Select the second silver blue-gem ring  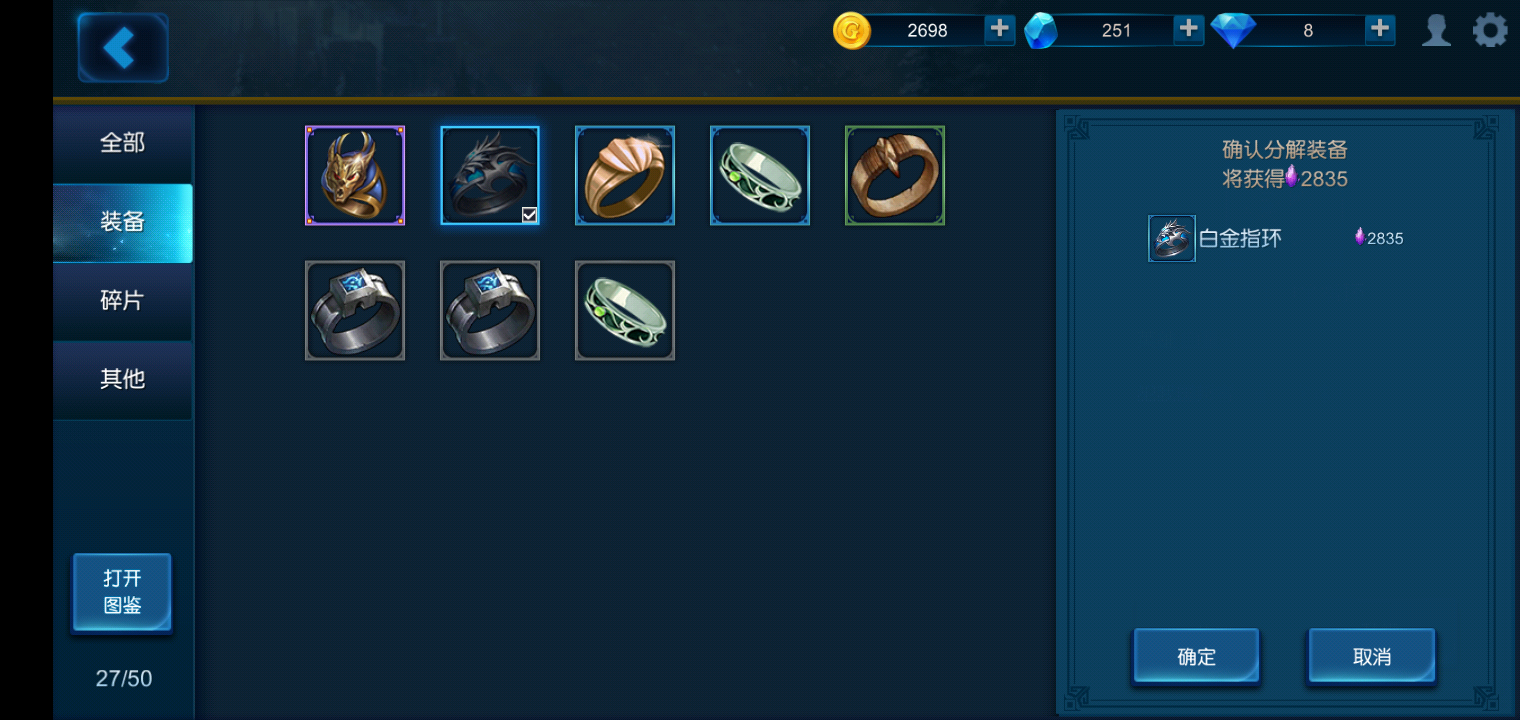click(490, 310)
